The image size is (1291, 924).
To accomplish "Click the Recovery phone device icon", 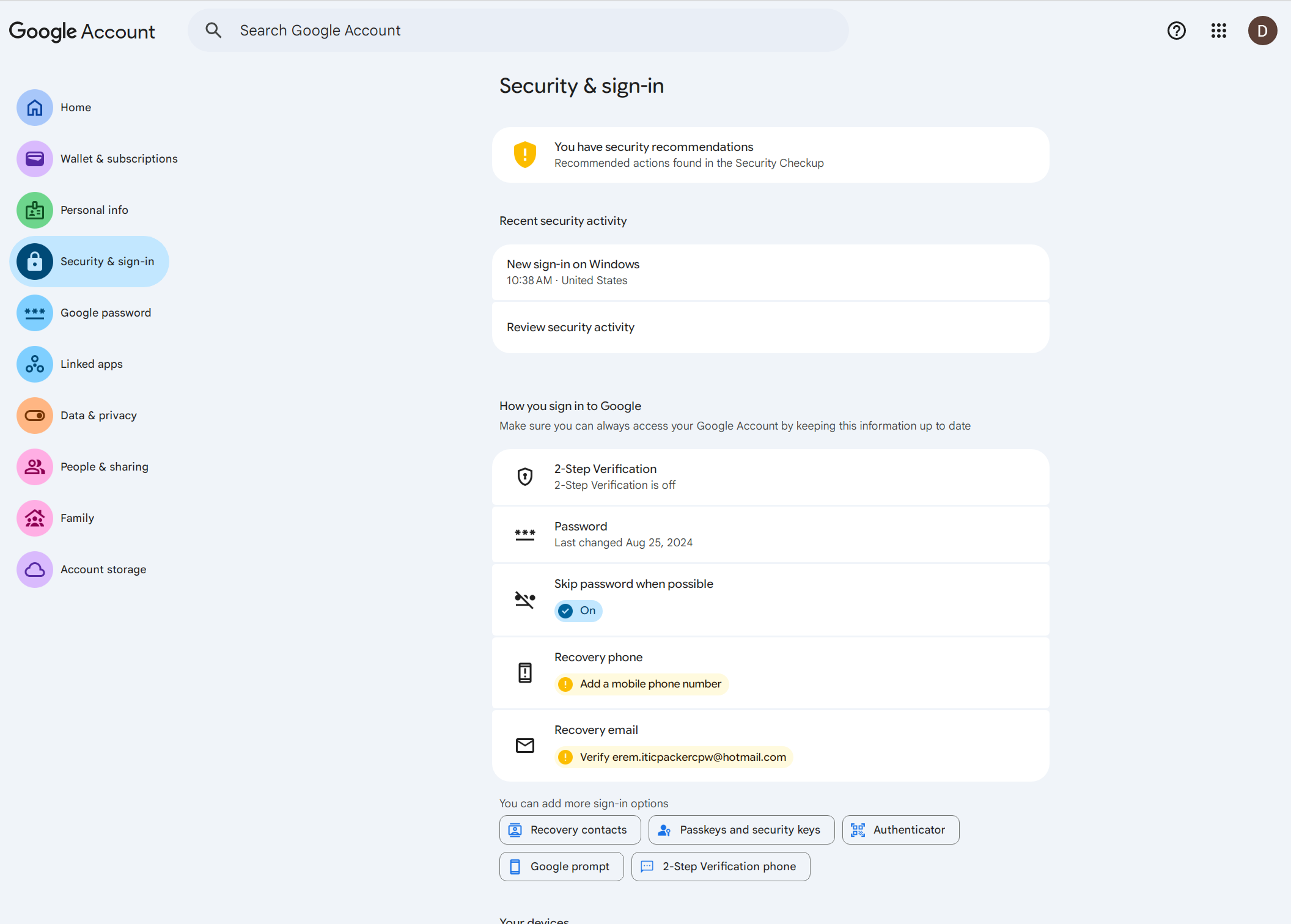I will [x=525, y=673].
